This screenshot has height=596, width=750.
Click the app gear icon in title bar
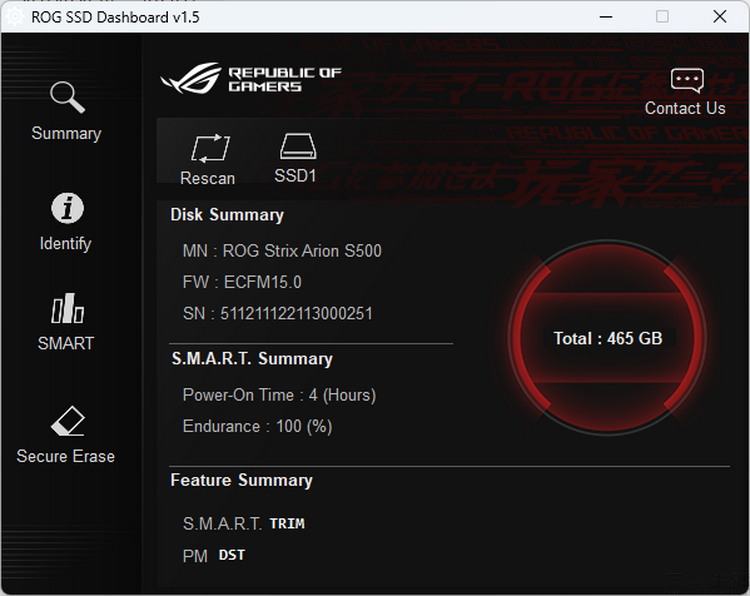point(14,16)
